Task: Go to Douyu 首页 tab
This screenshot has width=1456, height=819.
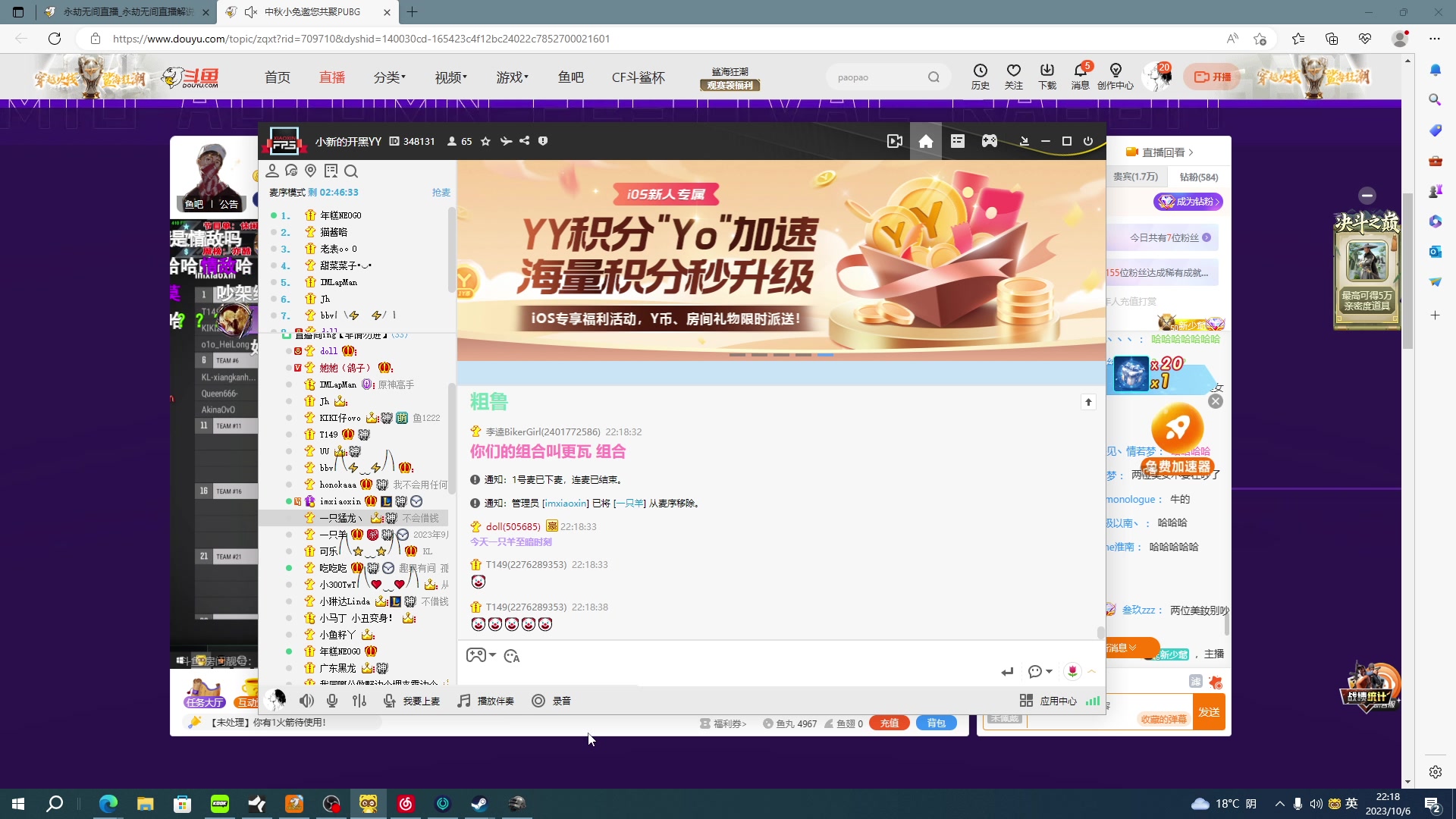Action: point(278,77)
